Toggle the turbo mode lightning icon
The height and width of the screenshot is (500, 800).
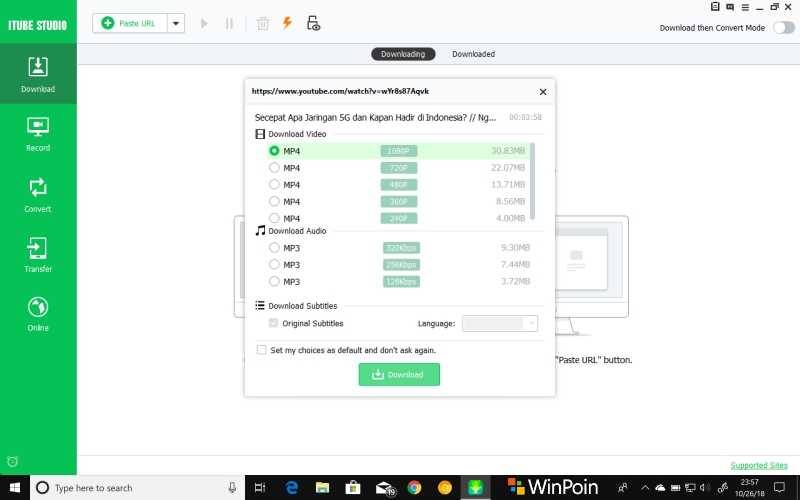pos(288,23)
